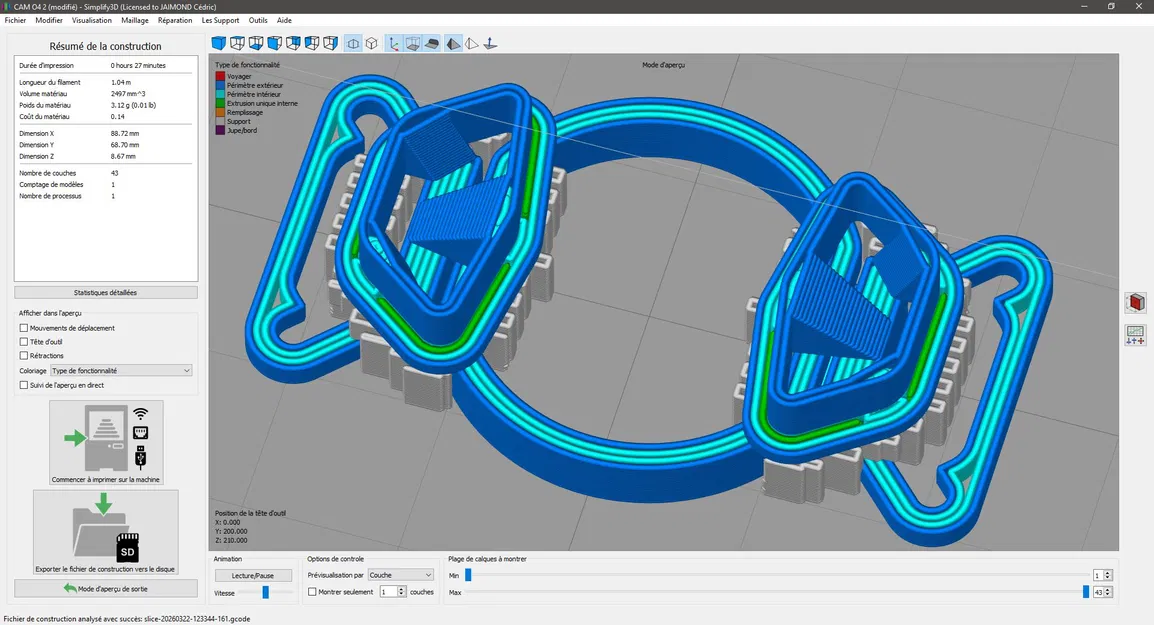Click the Statistiques détaillées button
This screenshot has width=1154, height=625.
pyautogui.click(x=106, y=293)
